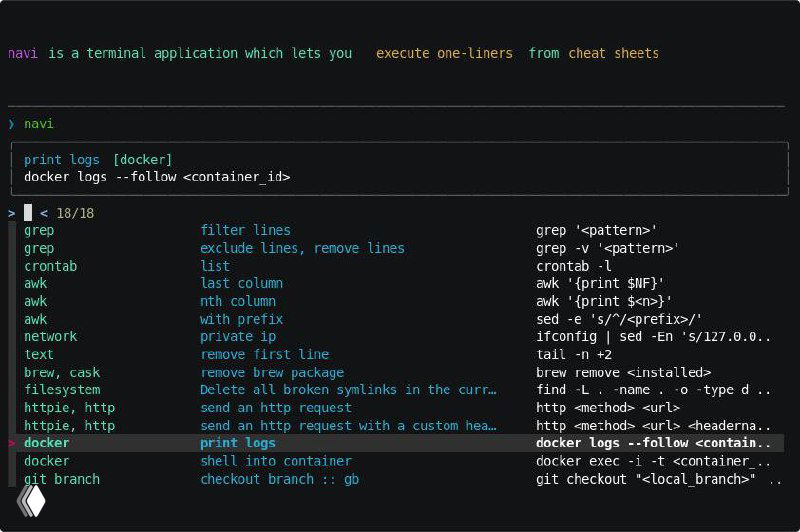Select the awk last column entry
Image resolution: width=800 pixels, height=532 pixels.
point(241,283)
